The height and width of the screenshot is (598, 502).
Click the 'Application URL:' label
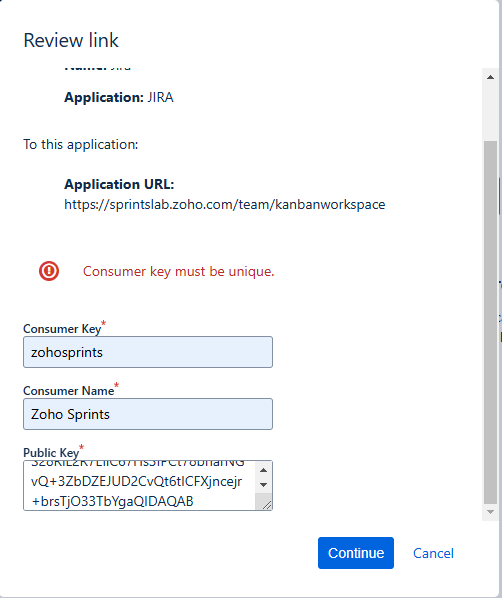[x=119, y=184]
